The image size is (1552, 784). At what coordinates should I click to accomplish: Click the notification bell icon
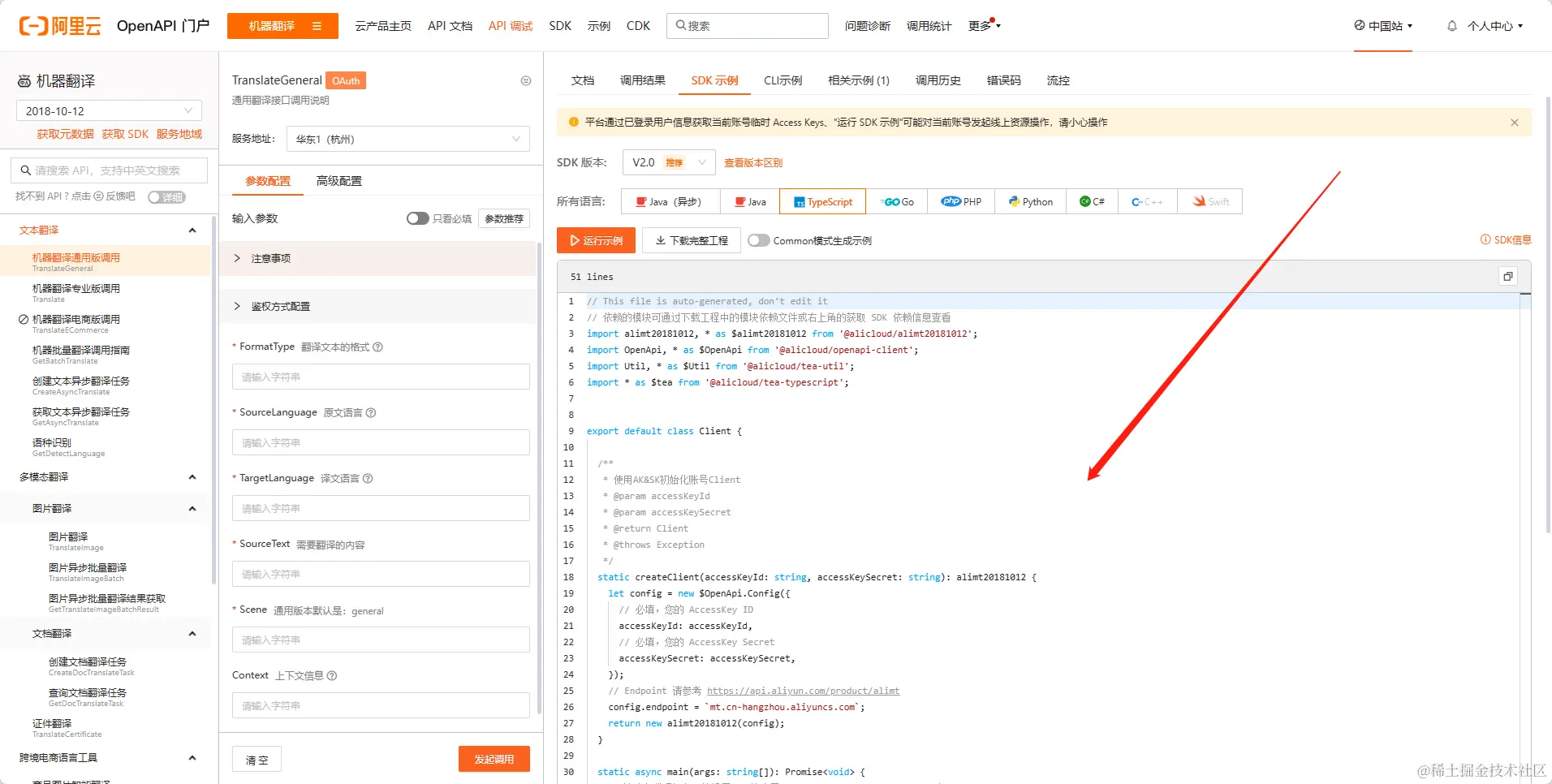[1452, 26]
